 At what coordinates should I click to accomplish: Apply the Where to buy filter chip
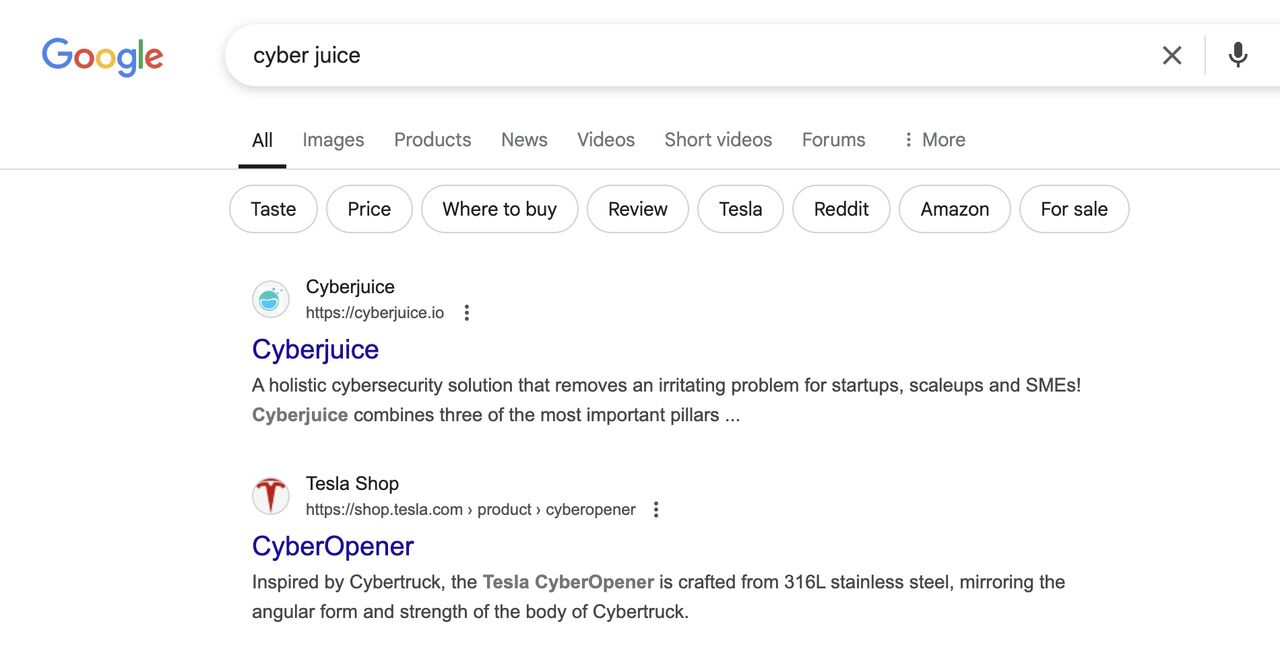pos(499,209)
